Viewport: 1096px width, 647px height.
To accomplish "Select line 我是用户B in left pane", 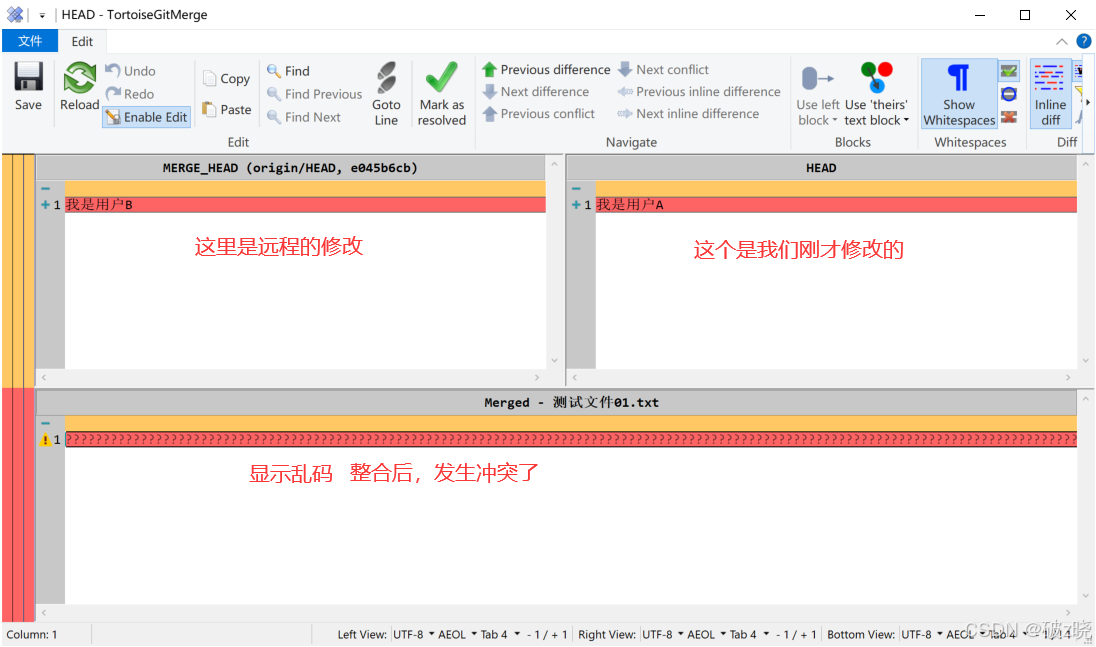I will coord(305,205).
